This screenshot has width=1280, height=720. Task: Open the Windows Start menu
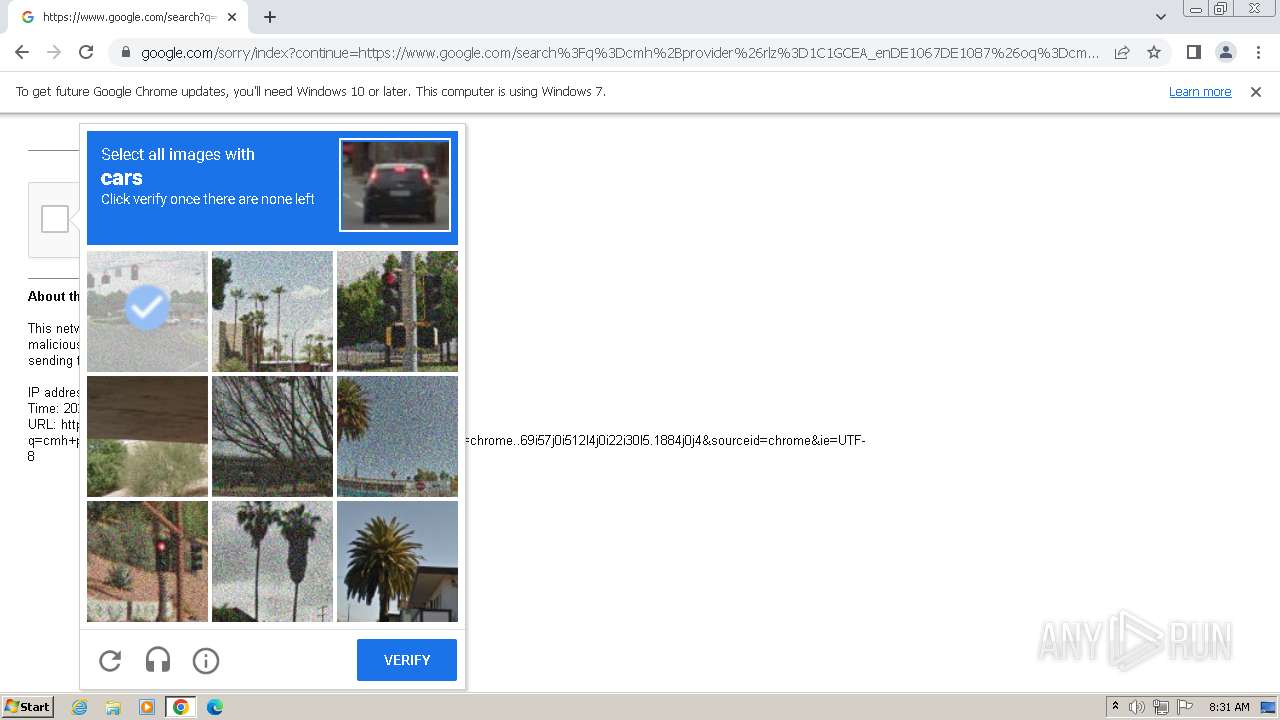(28, 707)
